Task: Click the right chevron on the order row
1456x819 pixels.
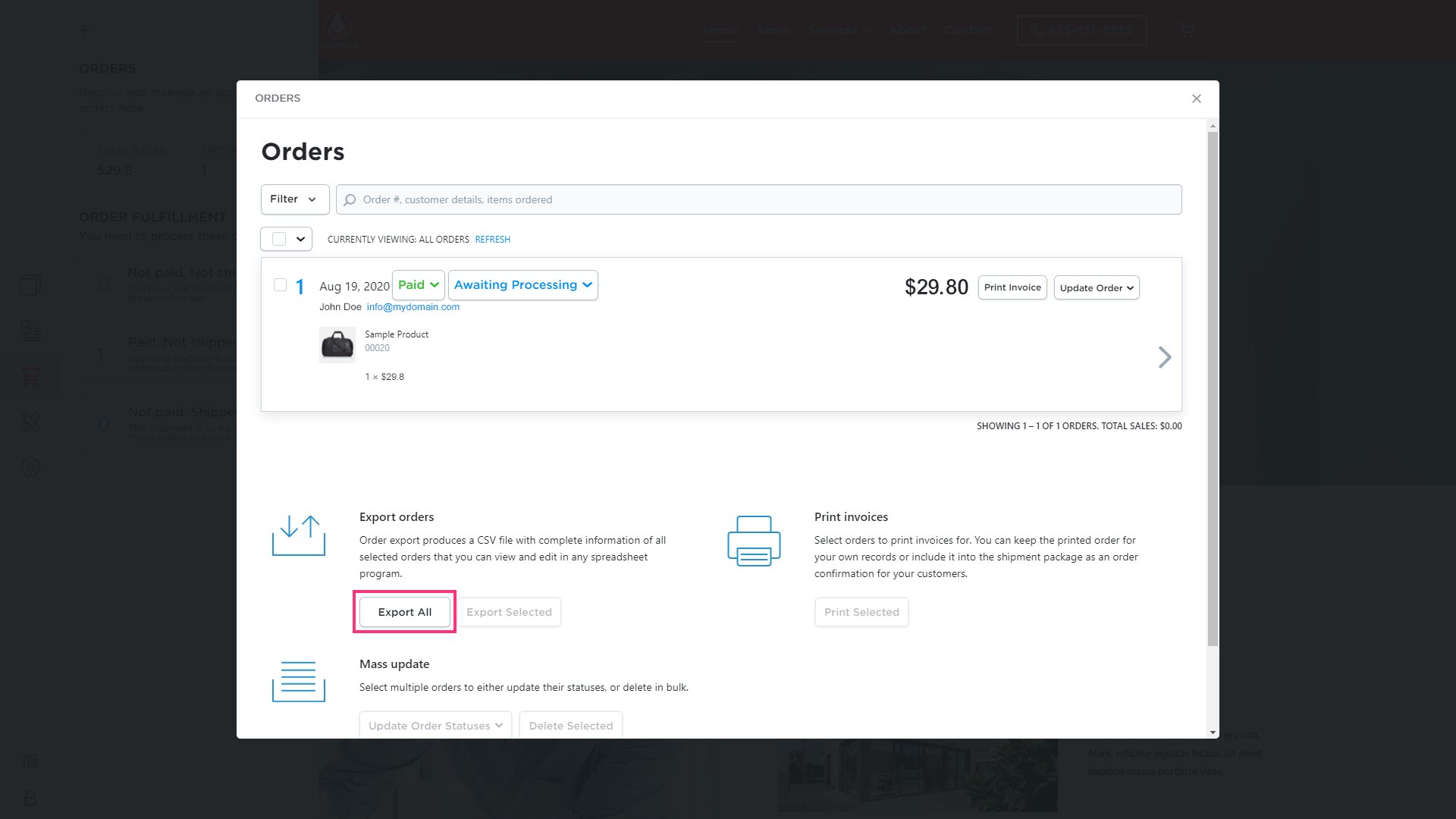Action: [1165, 357]
